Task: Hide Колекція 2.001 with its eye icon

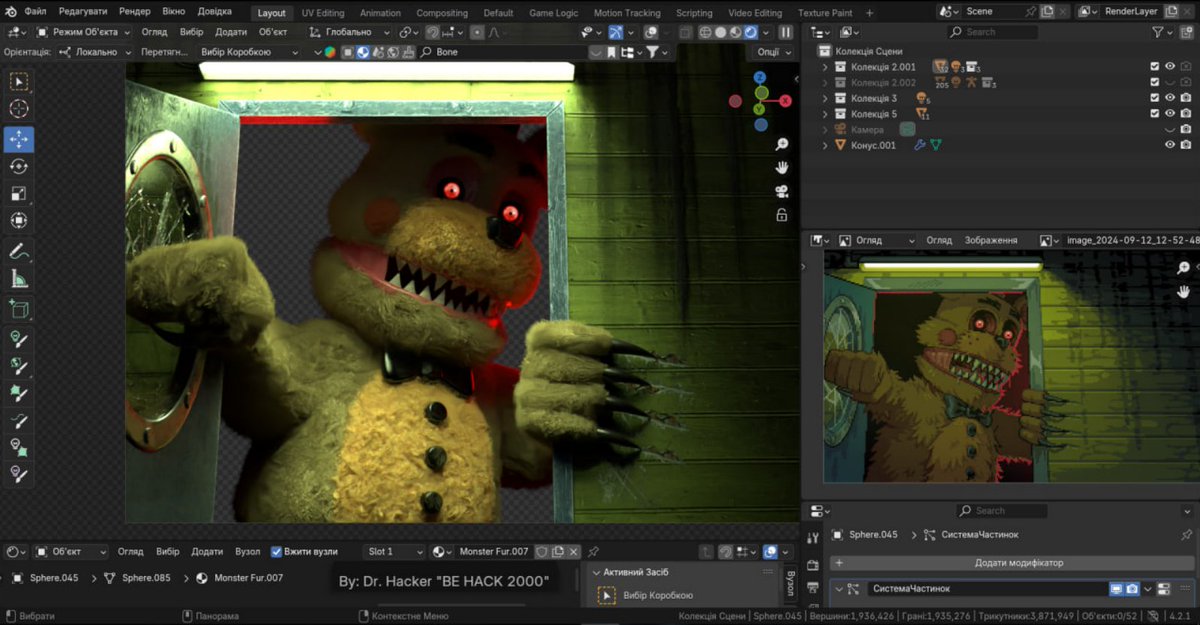Action: pos(1170,67)
